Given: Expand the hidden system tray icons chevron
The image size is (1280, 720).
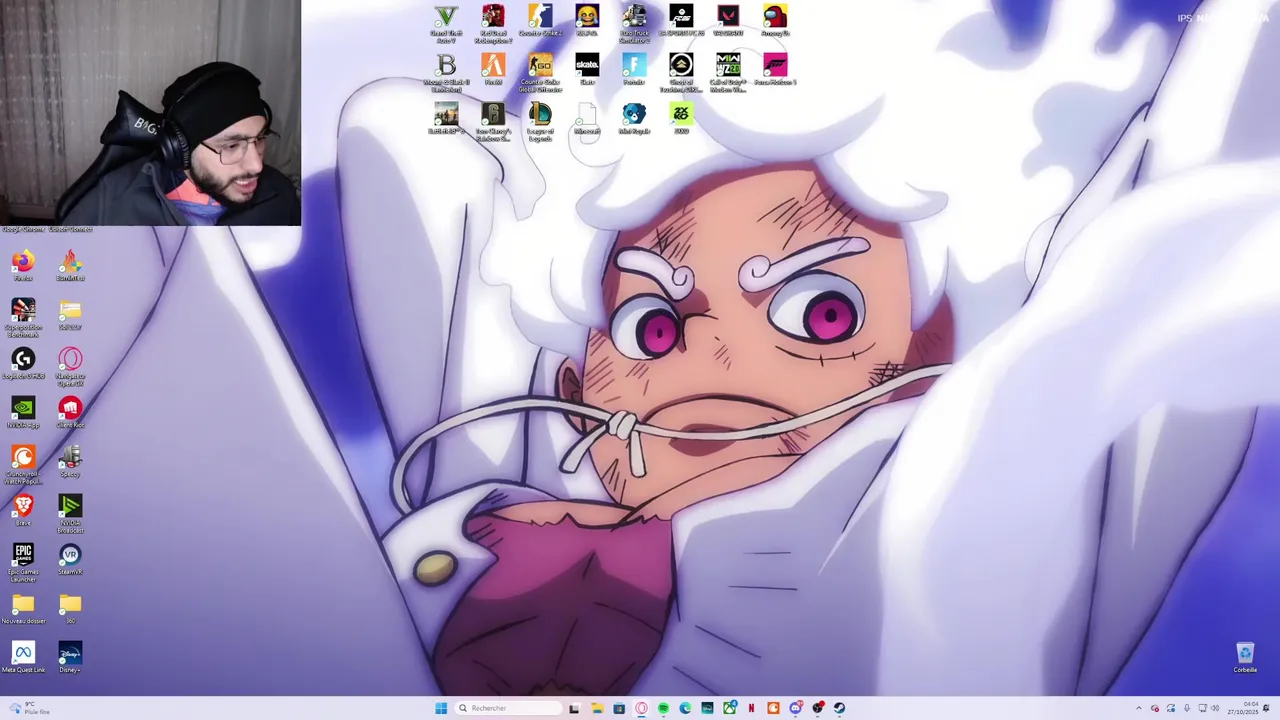Looking at the screenshot, I should pyautogui.click(x=1138, y=708).
